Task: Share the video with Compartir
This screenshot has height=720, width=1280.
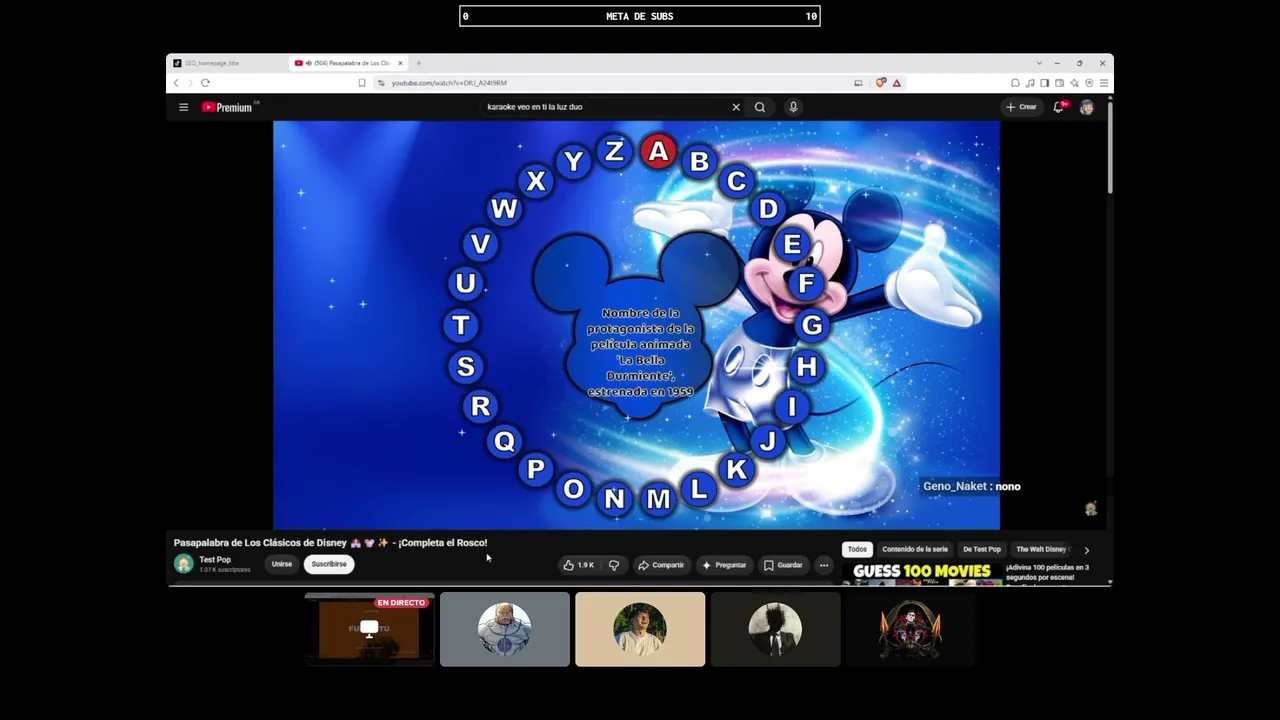Action: [x=661, y=565]
